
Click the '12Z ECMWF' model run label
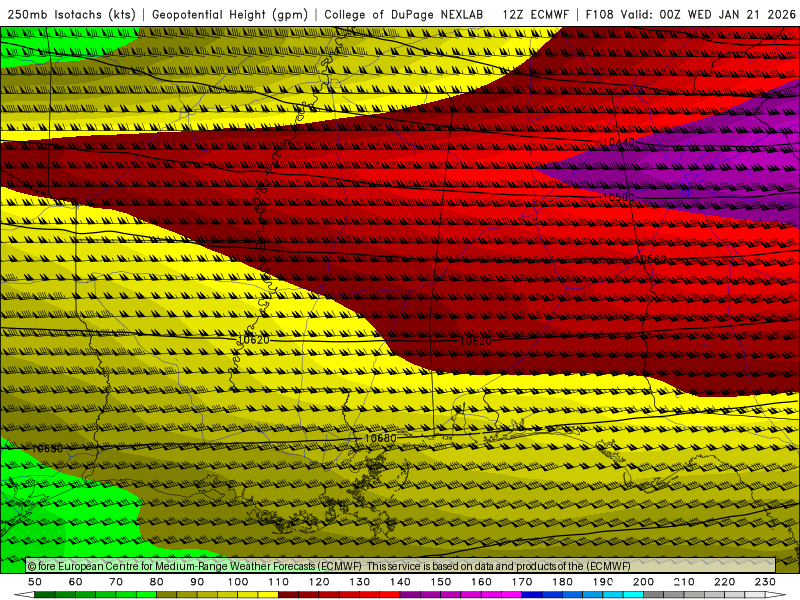coord(535,14)
